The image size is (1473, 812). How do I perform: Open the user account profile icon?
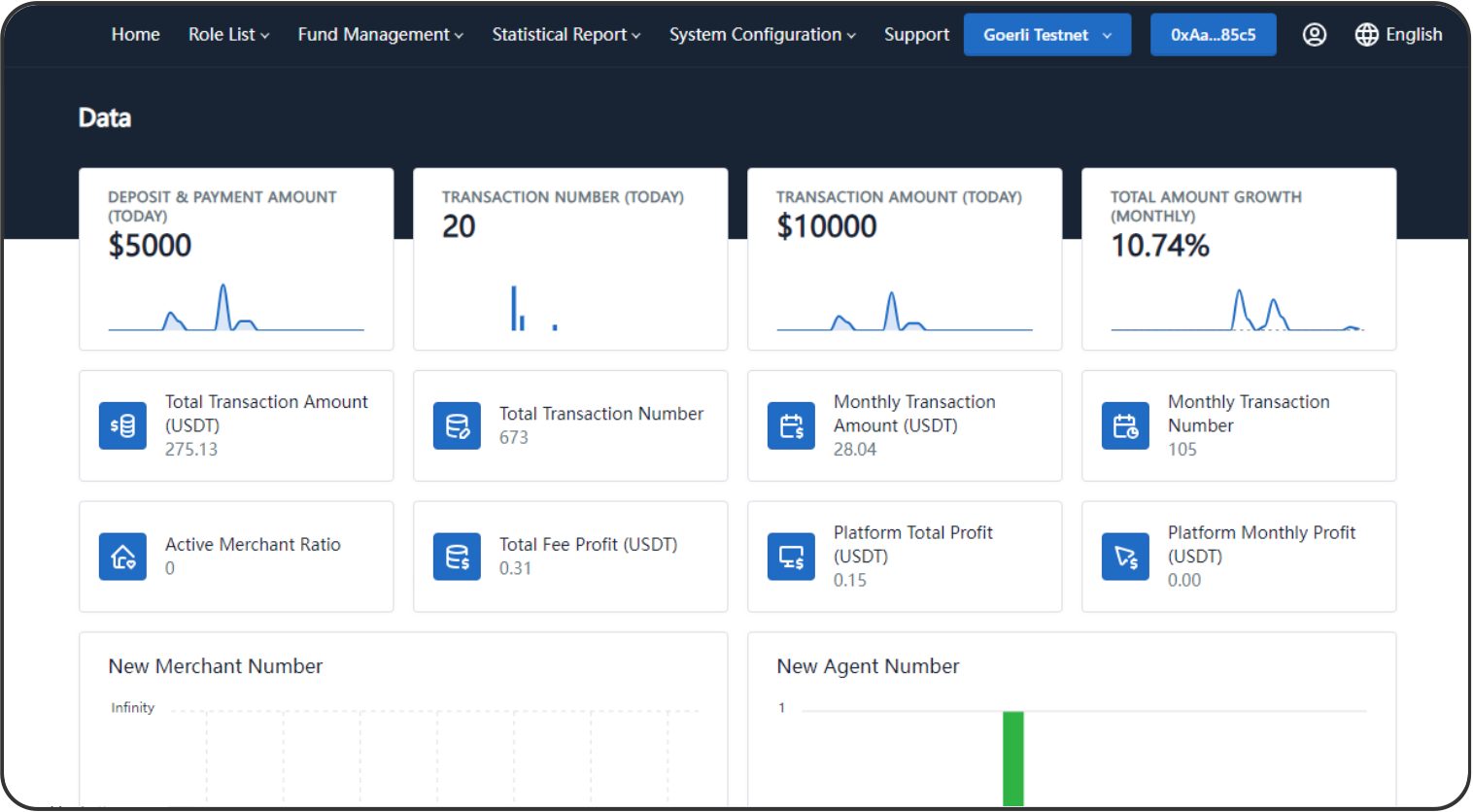coord(1314,35)
